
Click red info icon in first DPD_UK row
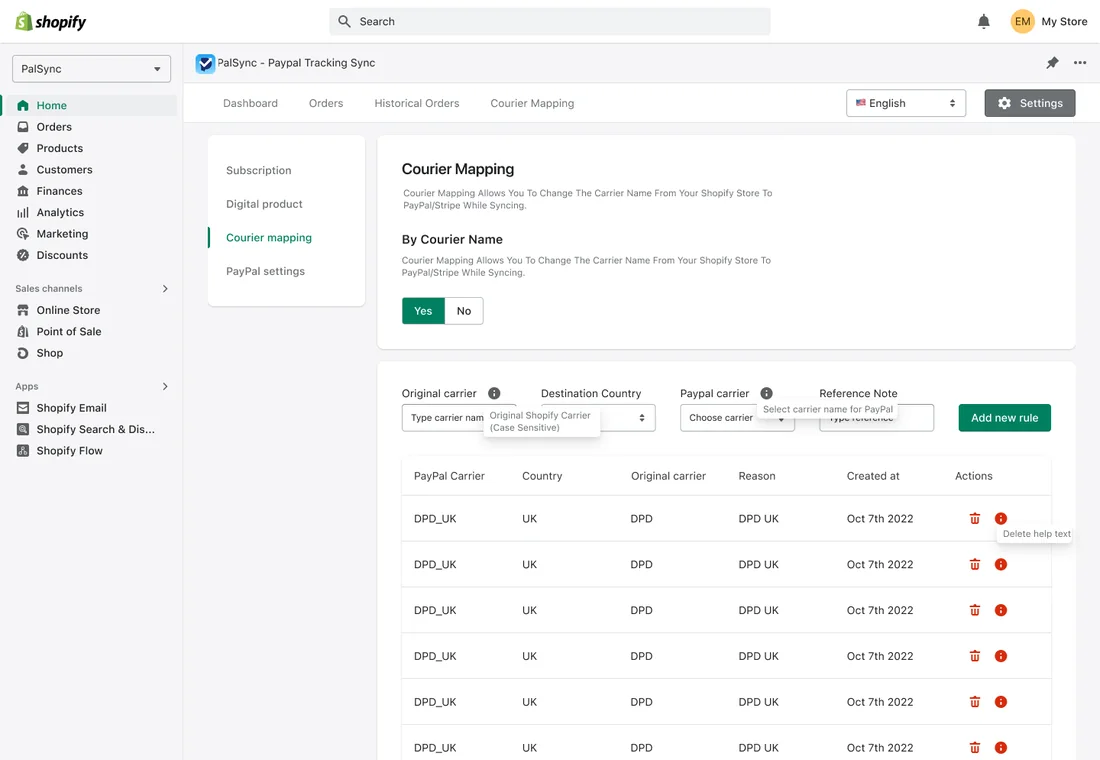pyautogui.click(x=1001, y=519)
